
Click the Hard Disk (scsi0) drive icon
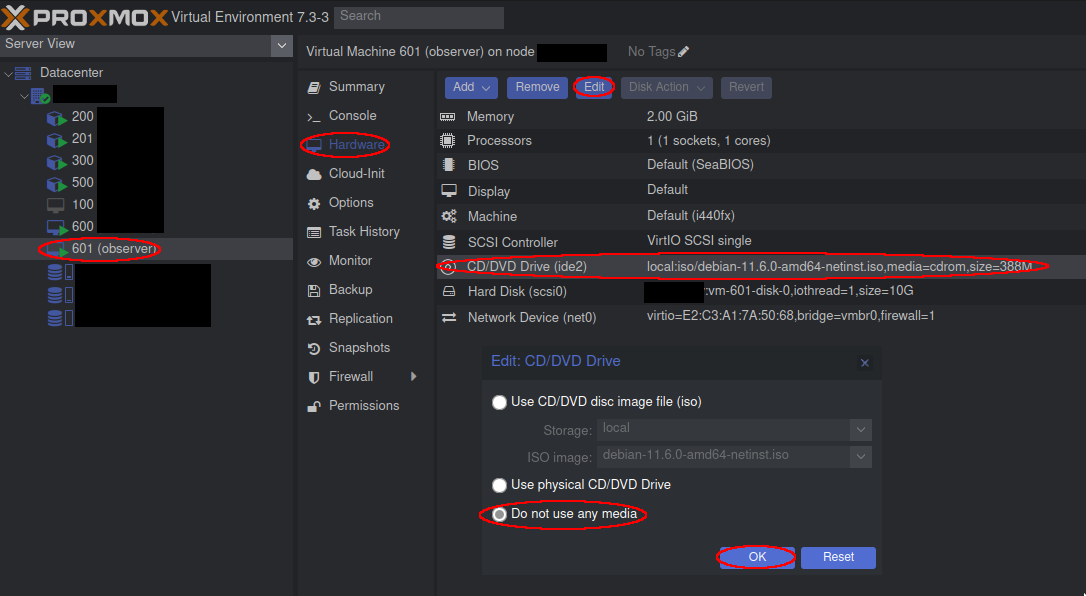[449, 291]
